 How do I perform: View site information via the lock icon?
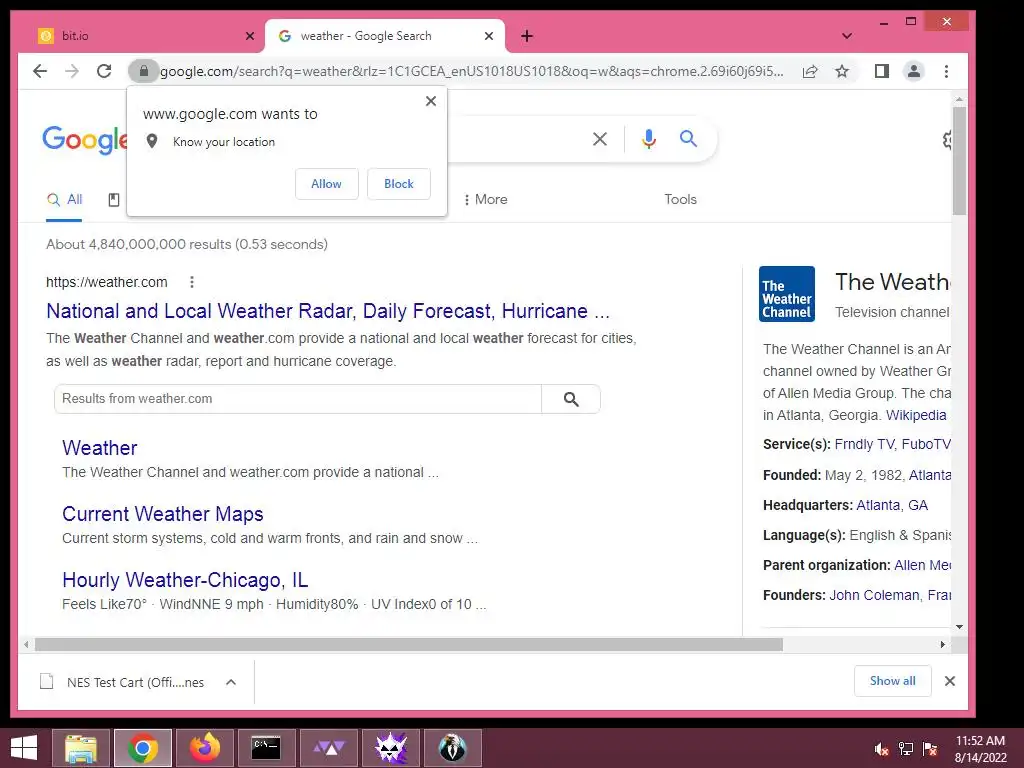144,71
